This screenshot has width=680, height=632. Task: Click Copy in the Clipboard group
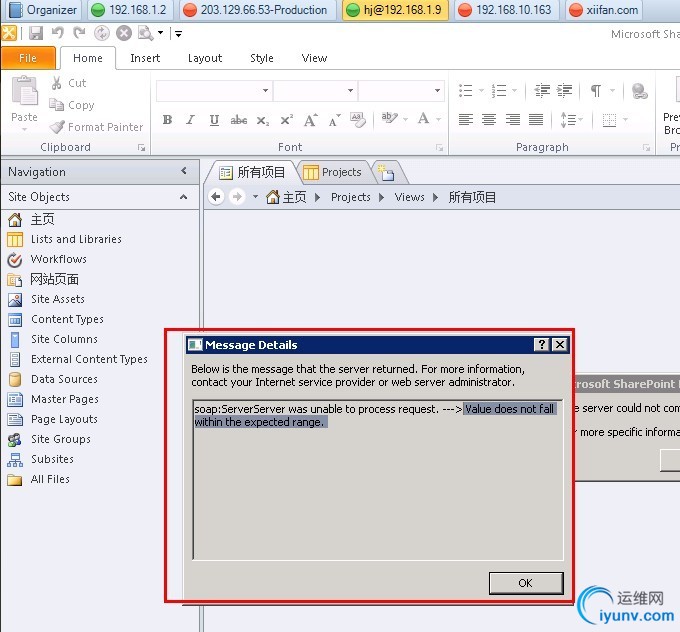pos(72,105)
